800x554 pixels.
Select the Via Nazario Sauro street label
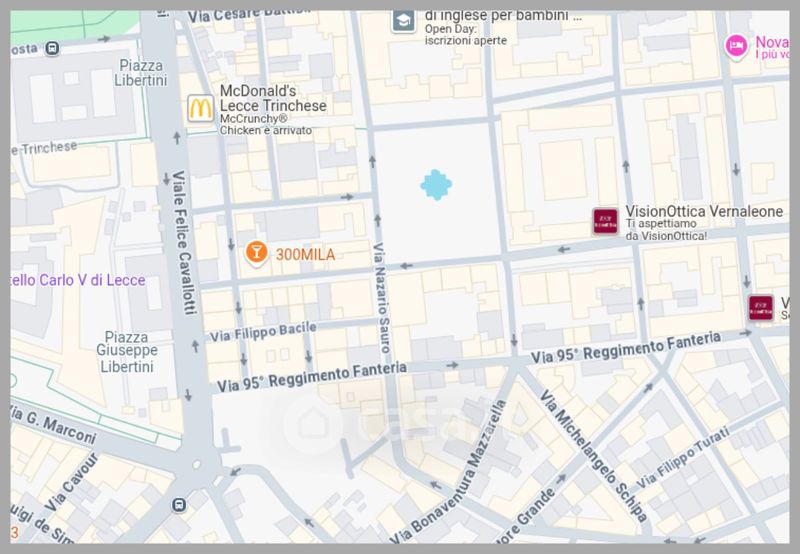(381, 297)
